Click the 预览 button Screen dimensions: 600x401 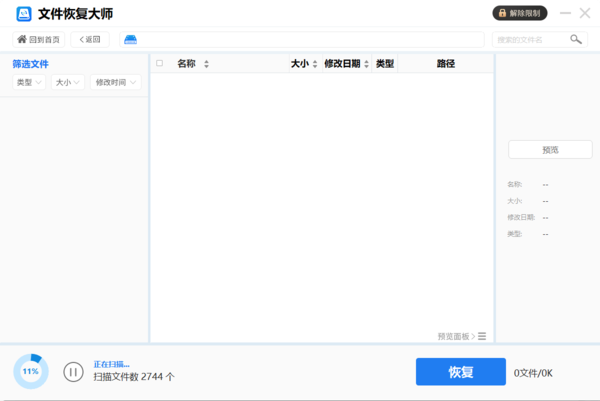pos(550,149)
